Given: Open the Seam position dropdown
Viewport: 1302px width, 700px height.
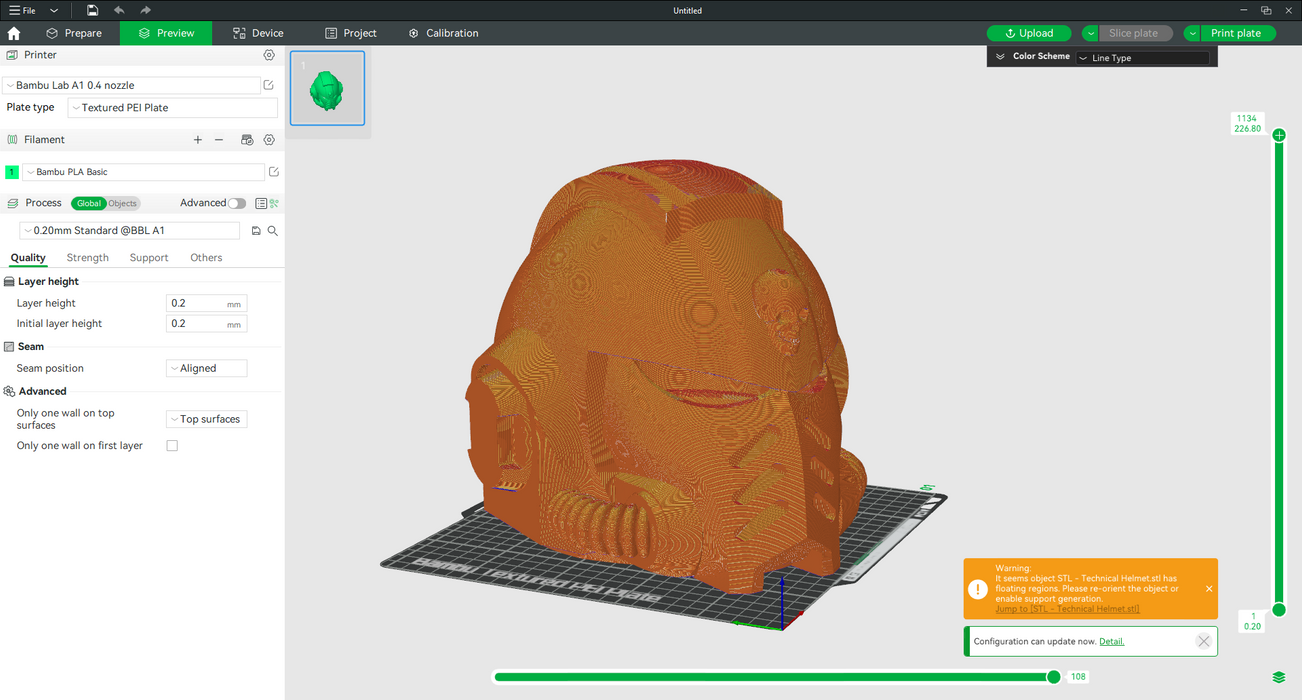Looking at the screenshot, I should [x=206, y=368].
